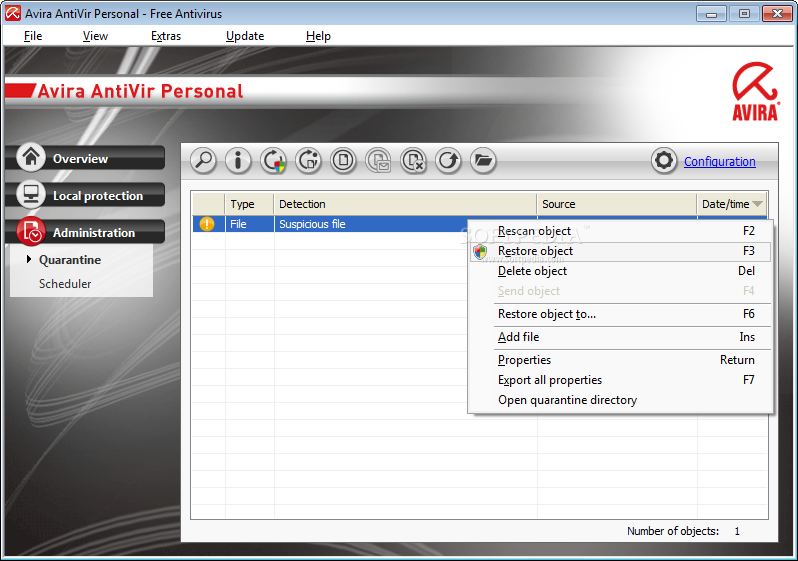Image resolution: width=798 pixels, height=561 pixels.
Task: Open the Update menu
Action: 245,36
